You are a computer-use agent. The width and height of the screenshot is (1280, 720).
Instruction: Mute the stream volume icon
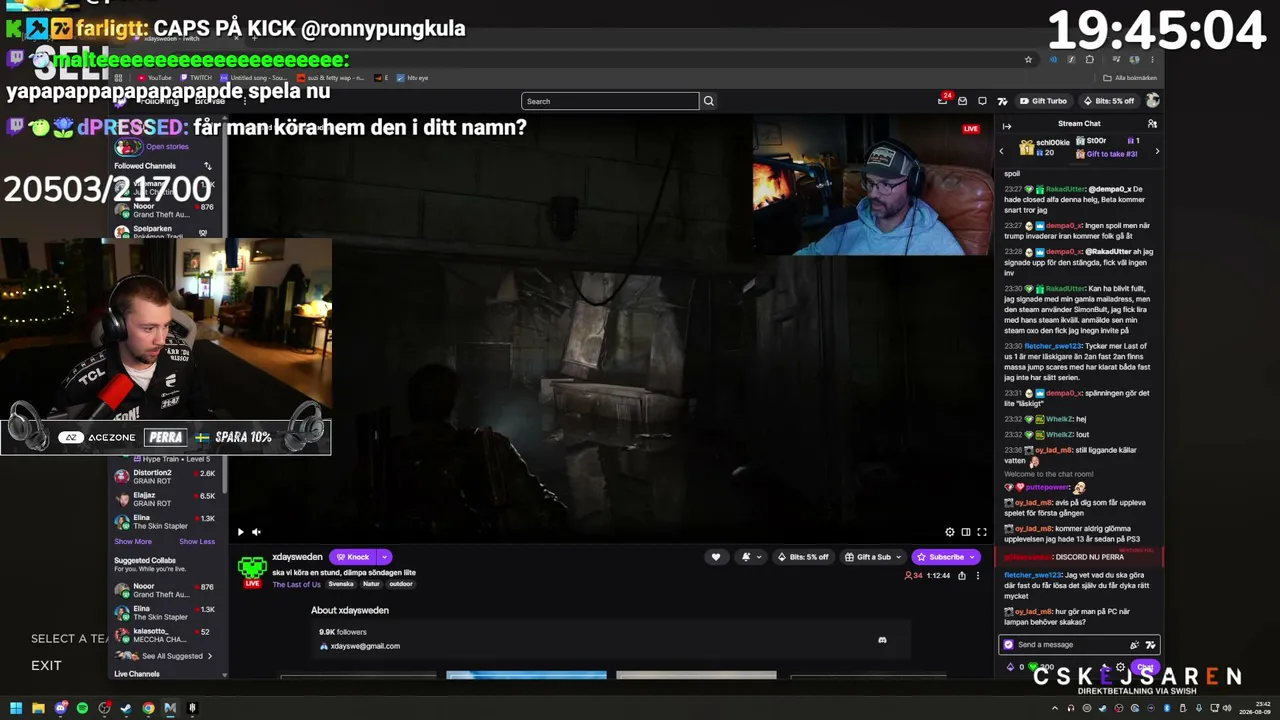[256, 532]
